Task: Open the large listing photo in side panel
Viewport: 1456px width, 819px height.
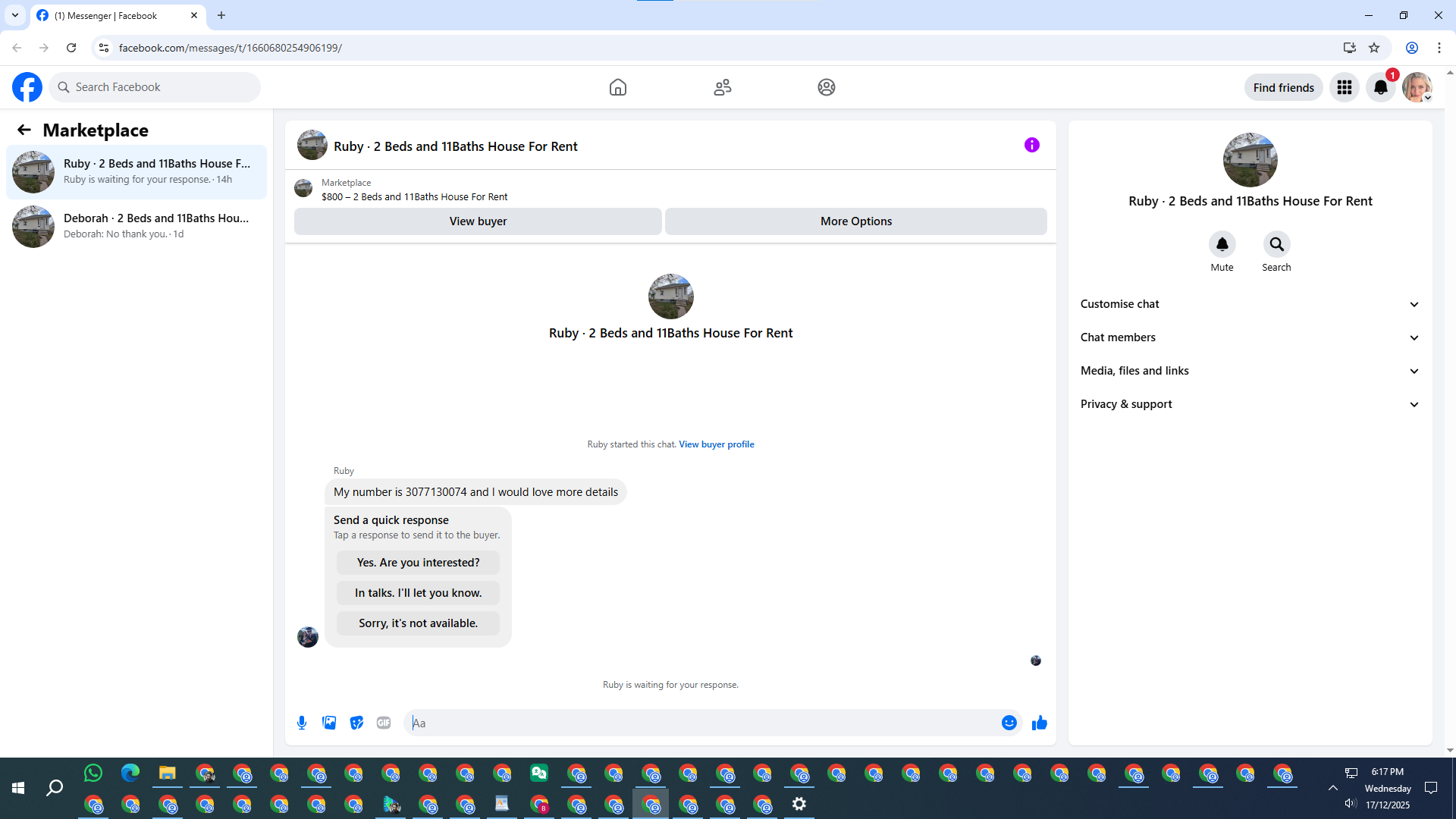Action: pos(1250,160)
